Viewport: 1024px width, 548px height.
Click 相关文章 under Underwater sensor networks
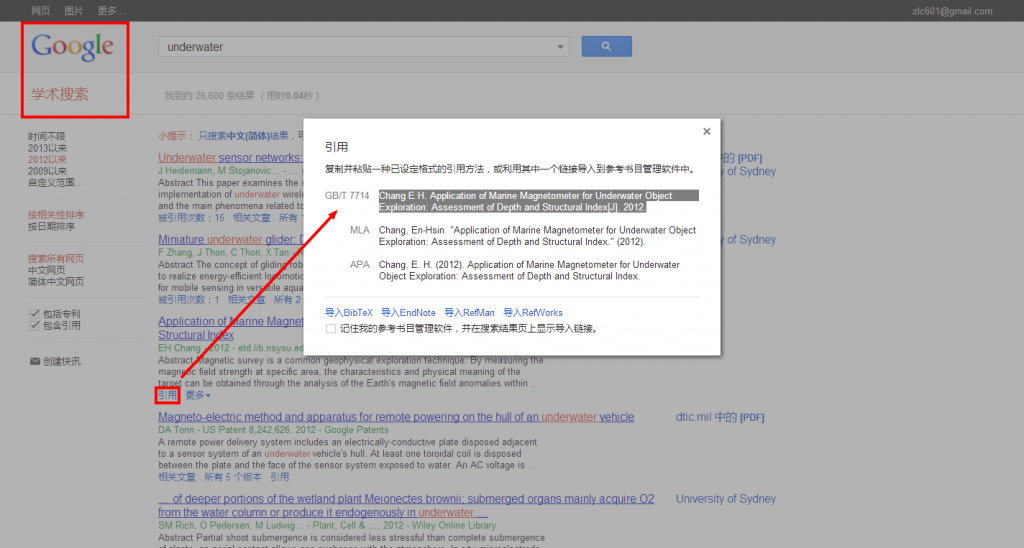(x=251, y=218)
